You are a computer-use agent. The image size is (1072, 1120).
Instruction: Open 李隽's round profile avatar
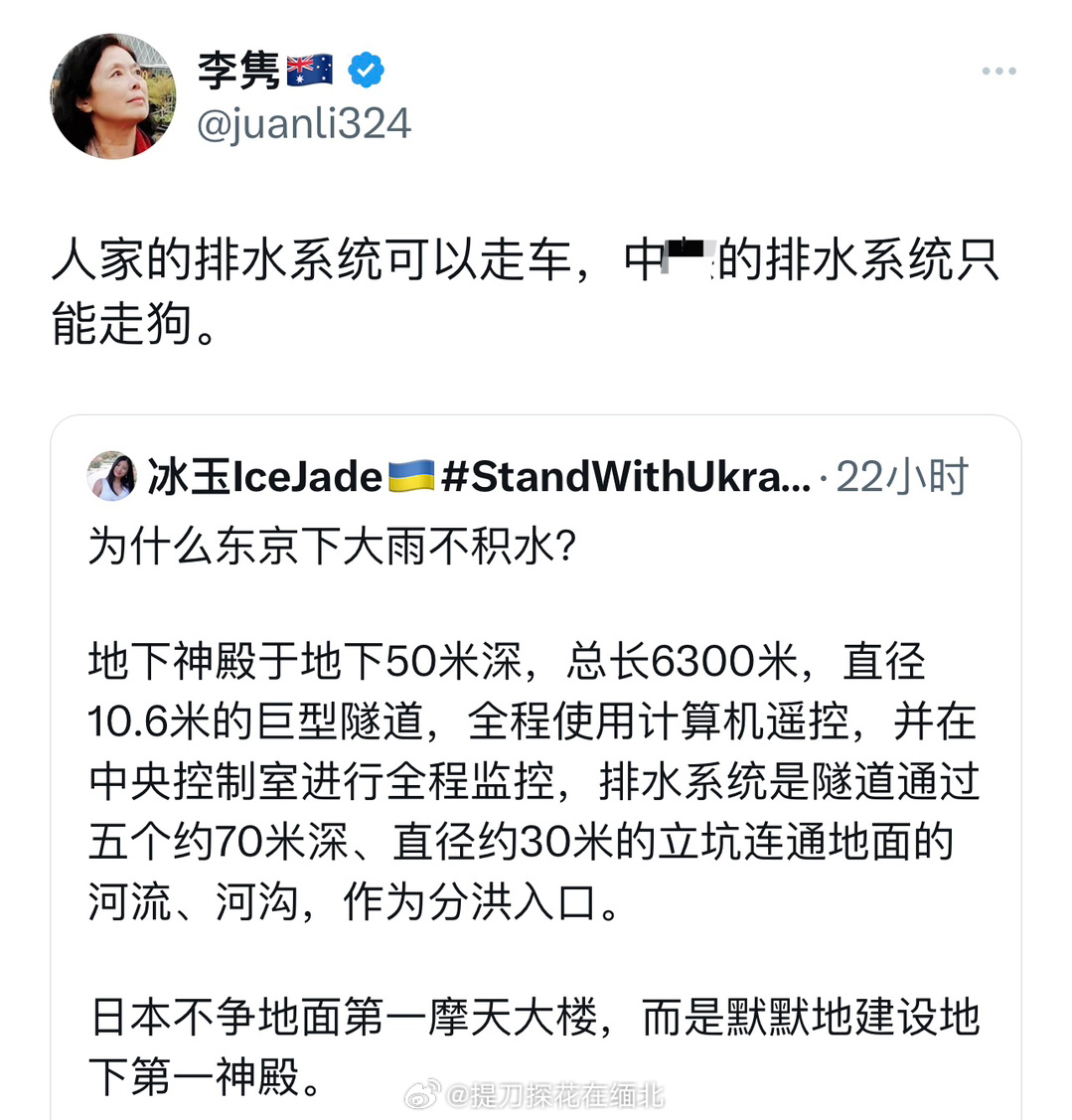113,95
